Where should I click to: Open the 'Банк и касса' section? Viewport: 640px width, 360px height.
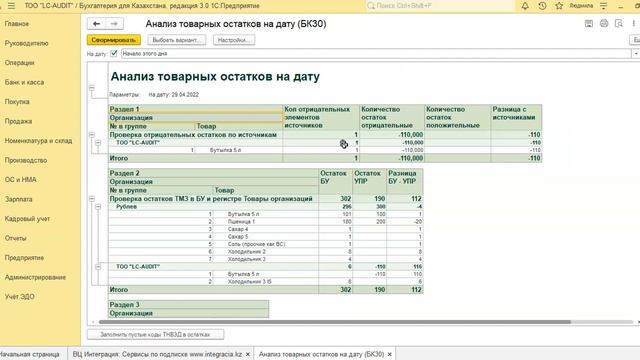click(x=24, y=82)
